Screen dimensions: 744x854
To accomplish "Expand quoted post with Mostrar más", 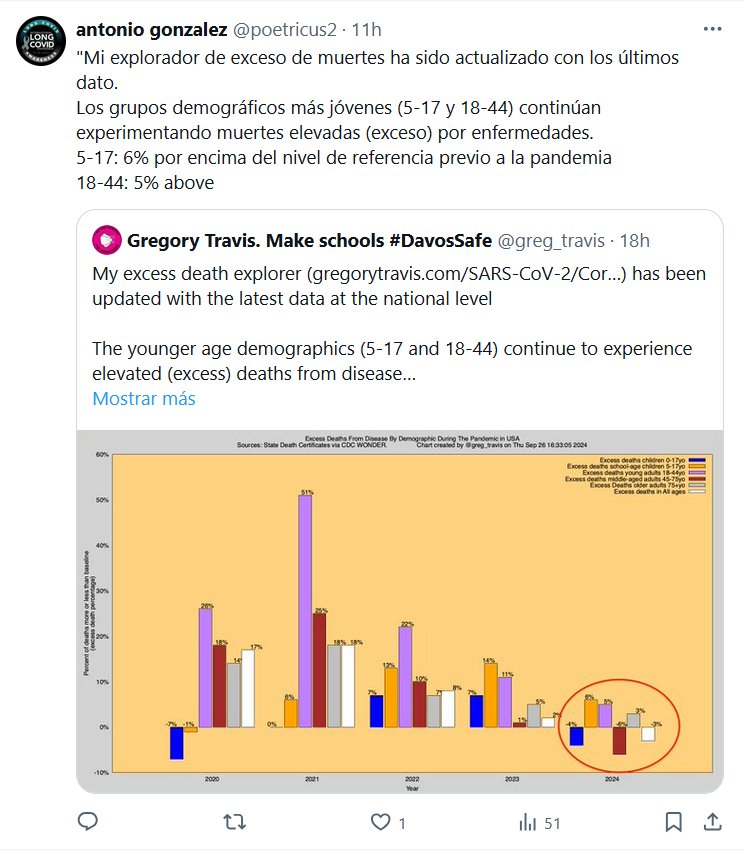I will click(144, 398).
